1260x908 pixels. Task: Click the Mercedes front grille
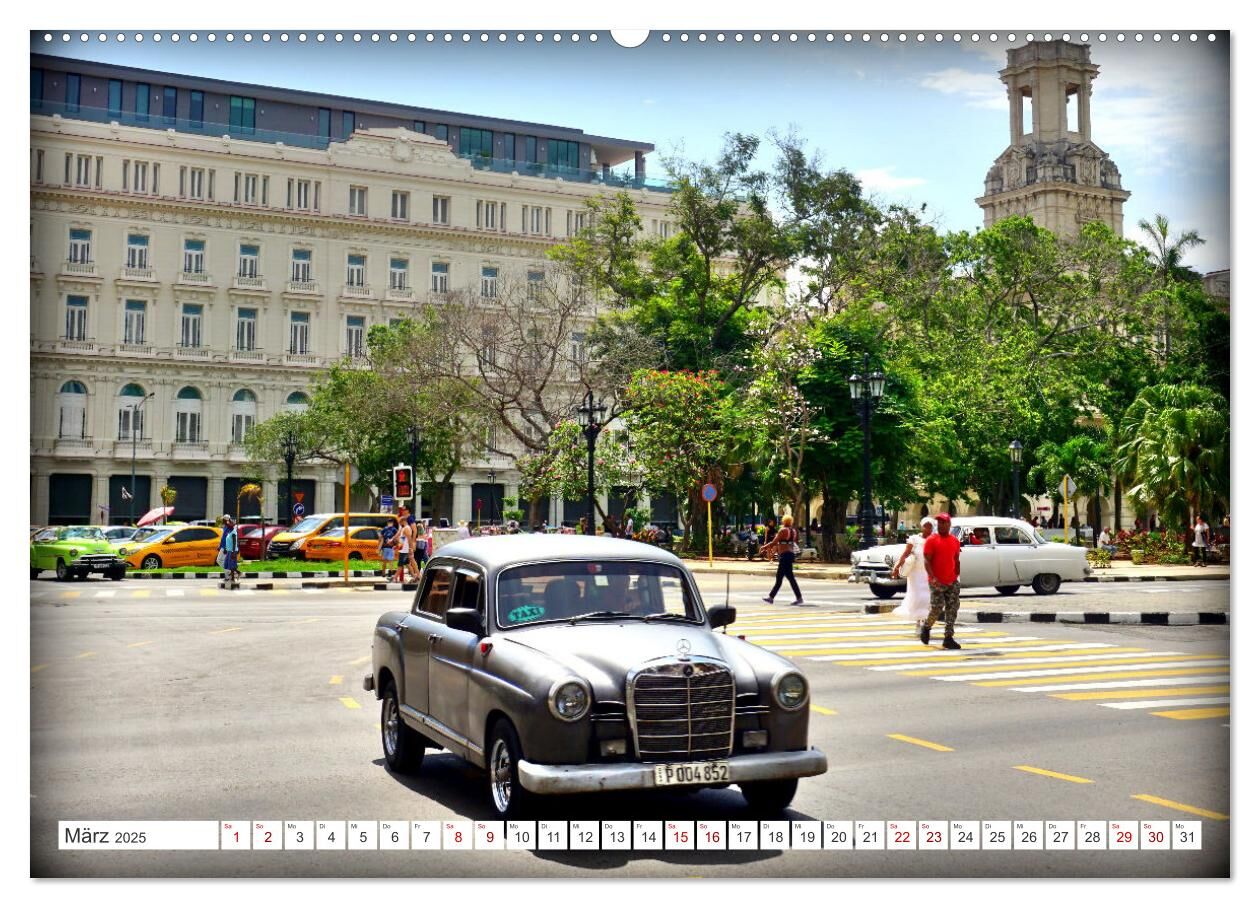tap(683, 711)
